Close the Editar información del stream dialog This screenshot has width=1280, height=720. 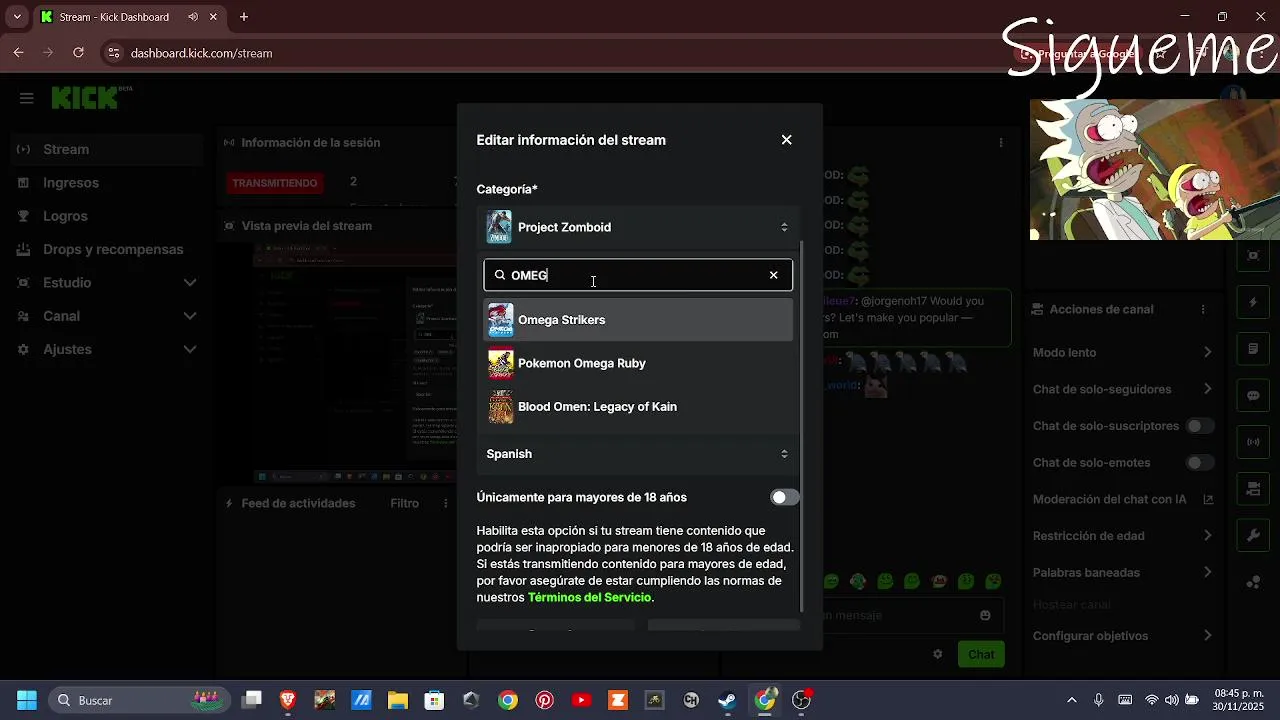[x=786, y=140]
